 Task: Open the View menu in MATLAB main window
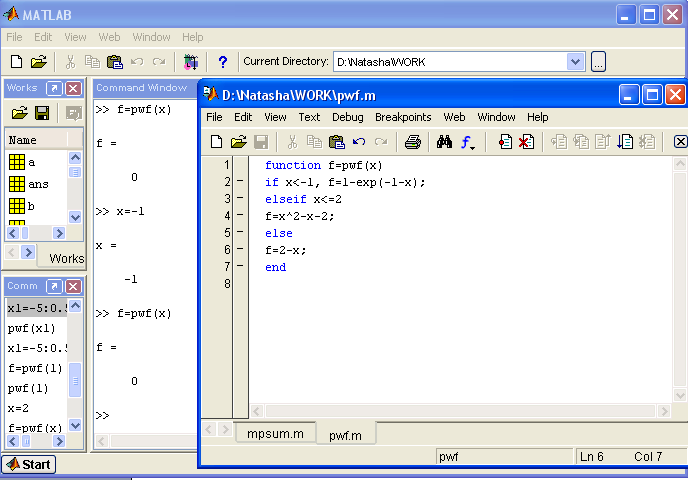point(75,37)
